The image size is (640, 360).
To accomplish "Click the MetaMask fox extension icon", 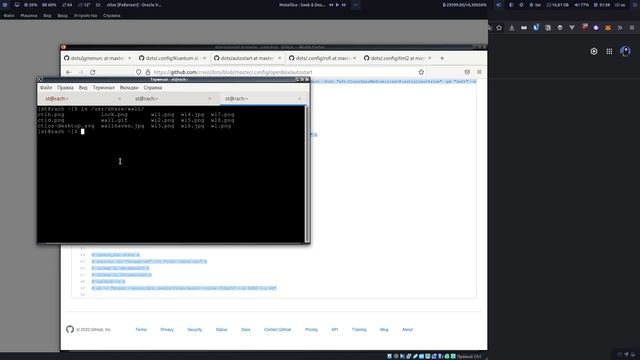I will point(608,28).
